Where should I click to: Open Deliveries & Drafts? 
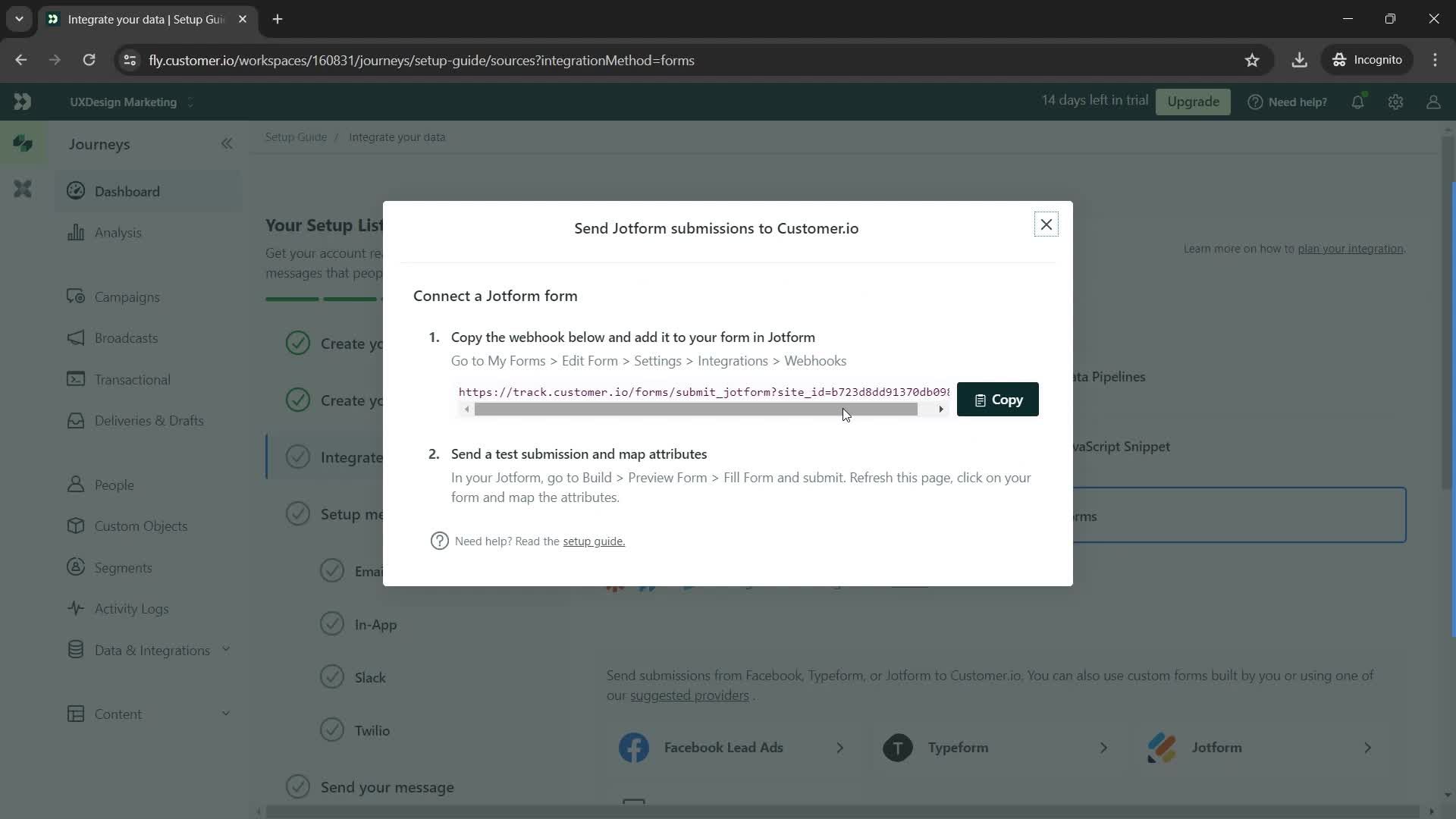pos(148,421)
